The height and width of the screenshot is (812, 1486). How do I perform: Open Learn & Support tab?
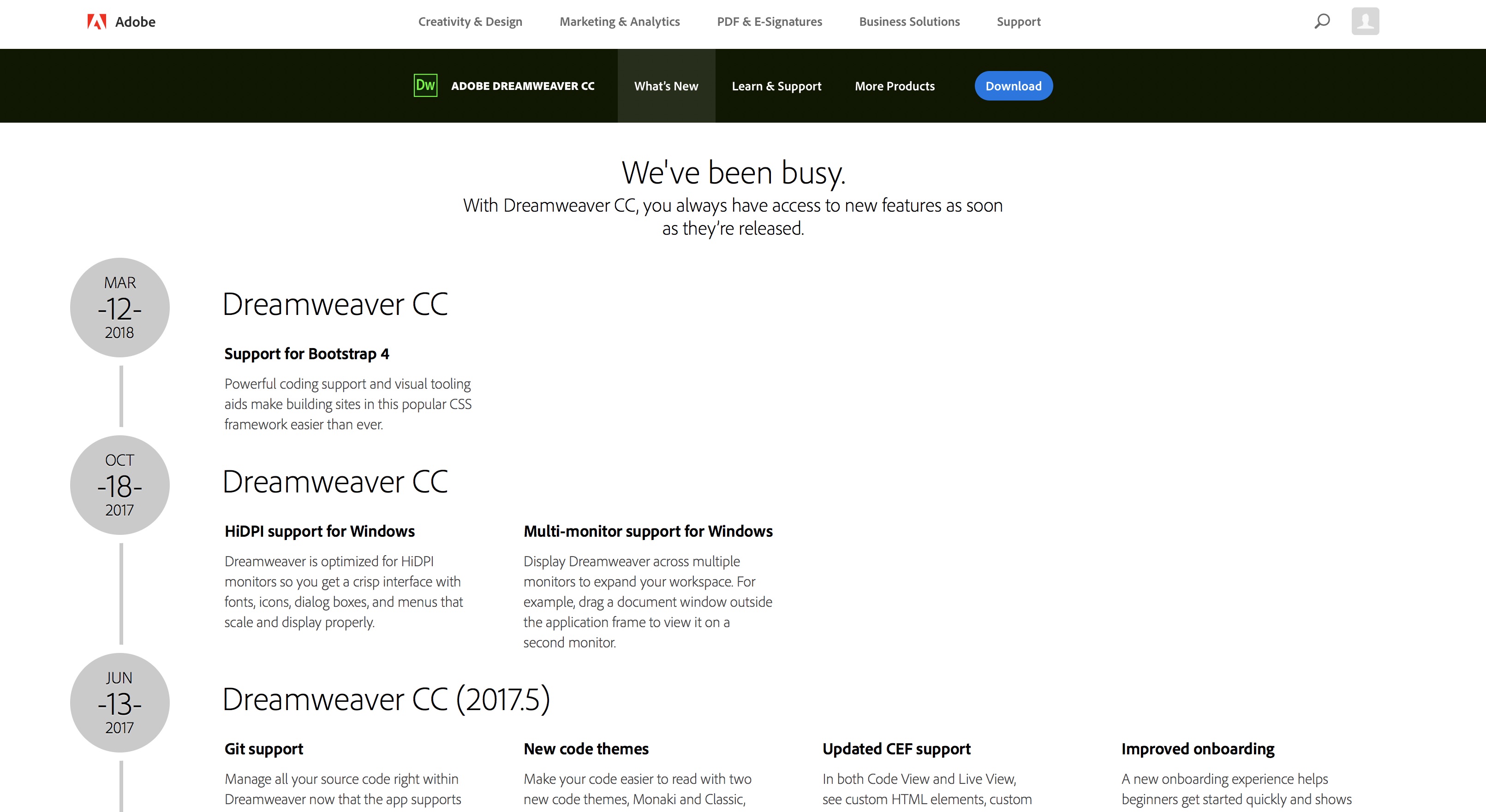(x=776, y=86)
